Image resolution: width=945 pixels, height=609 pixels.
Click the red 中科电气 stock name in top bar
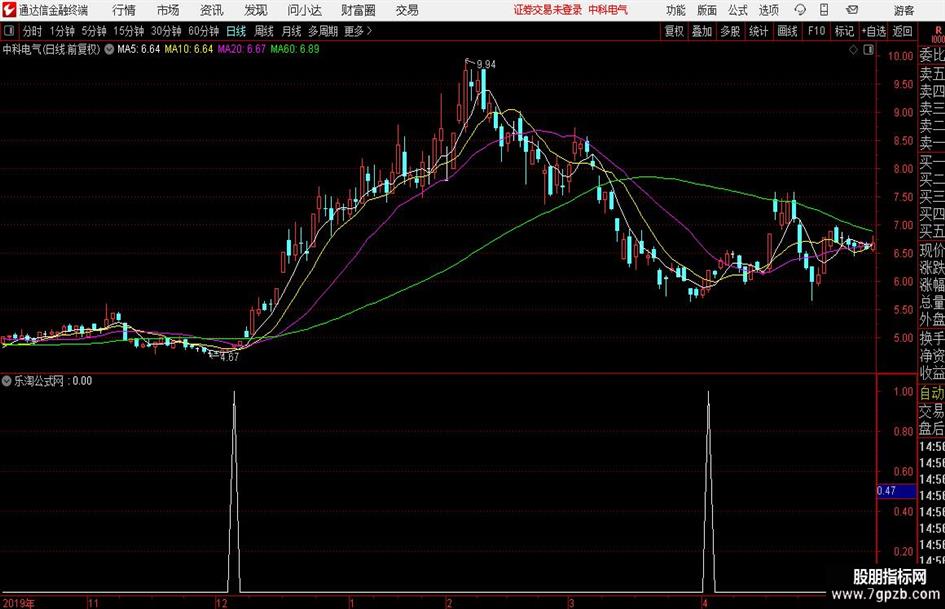(x=608, y=10)
